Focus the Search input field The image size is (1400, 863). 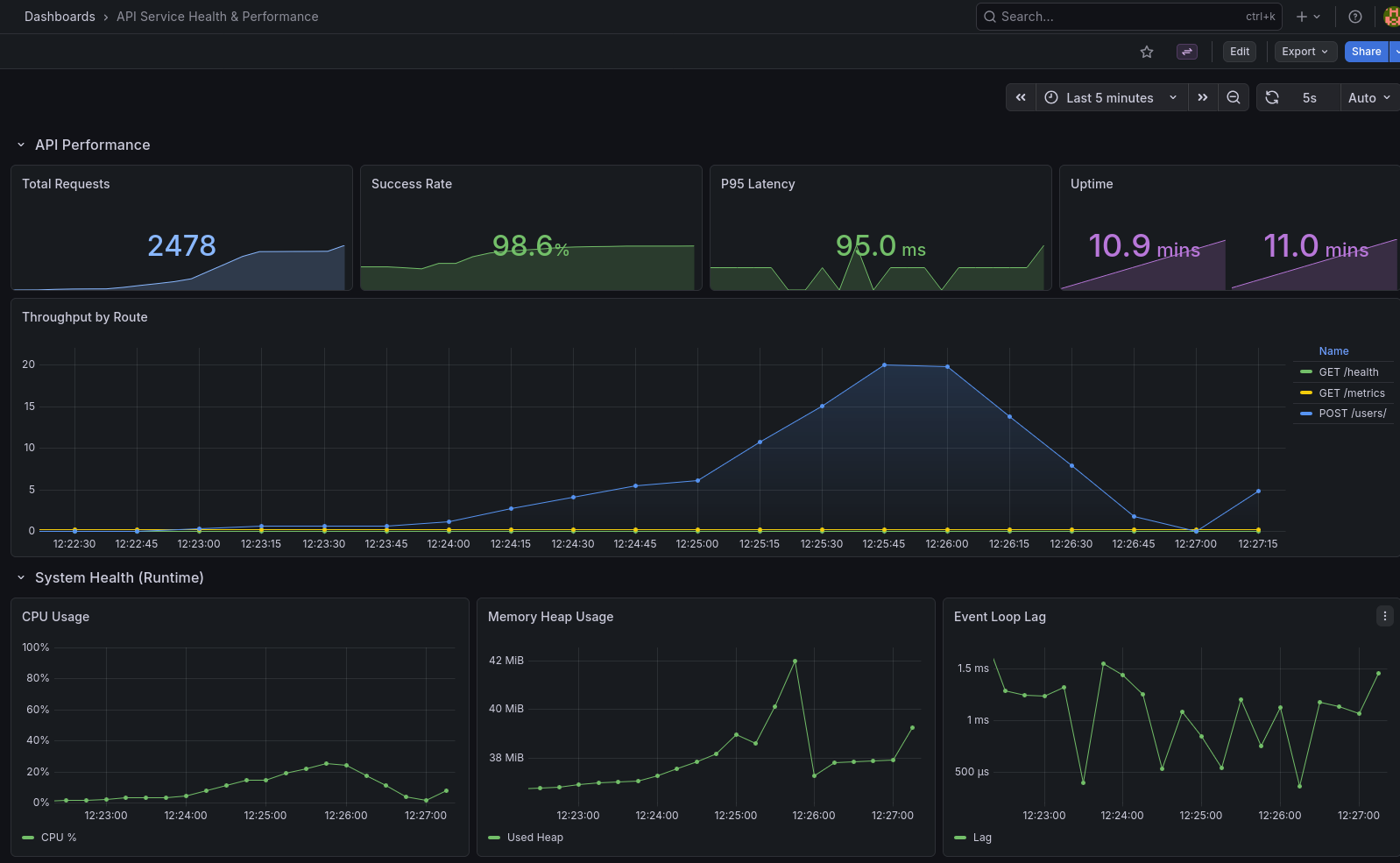[1121, 17]
